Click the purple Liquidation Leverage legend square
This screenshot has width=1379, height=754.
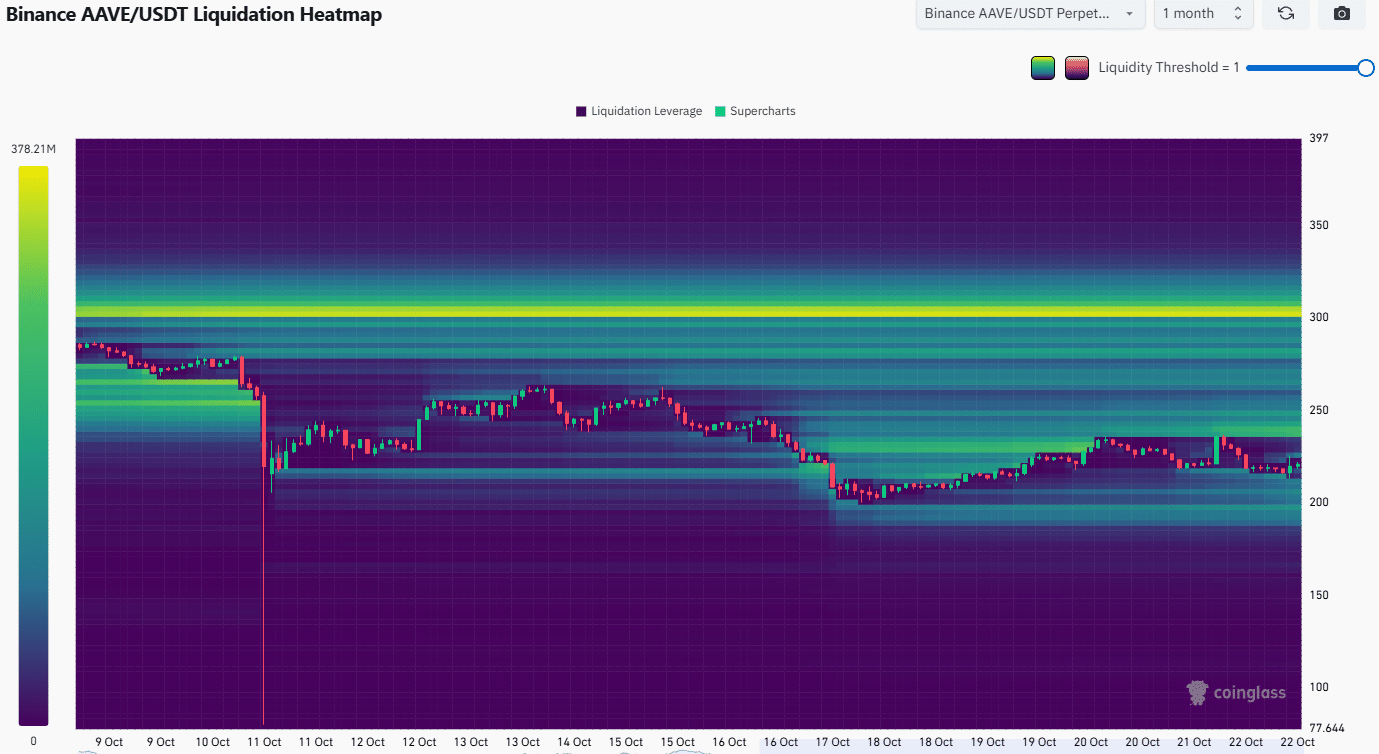point(581,111)
